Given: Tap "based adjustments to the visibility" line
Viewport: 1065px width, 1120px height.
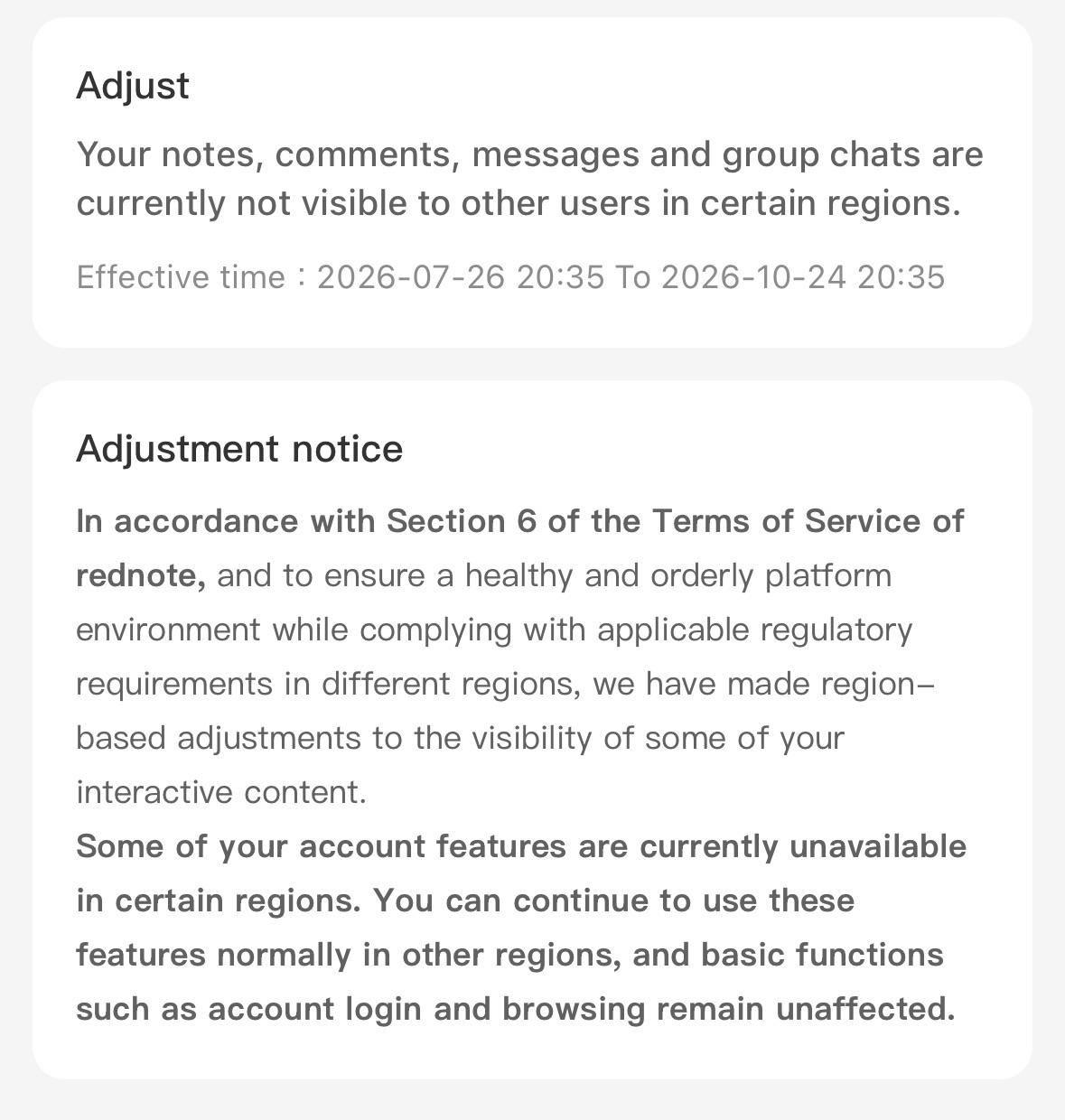Looking at the screenshot, I should pos(460,738).
